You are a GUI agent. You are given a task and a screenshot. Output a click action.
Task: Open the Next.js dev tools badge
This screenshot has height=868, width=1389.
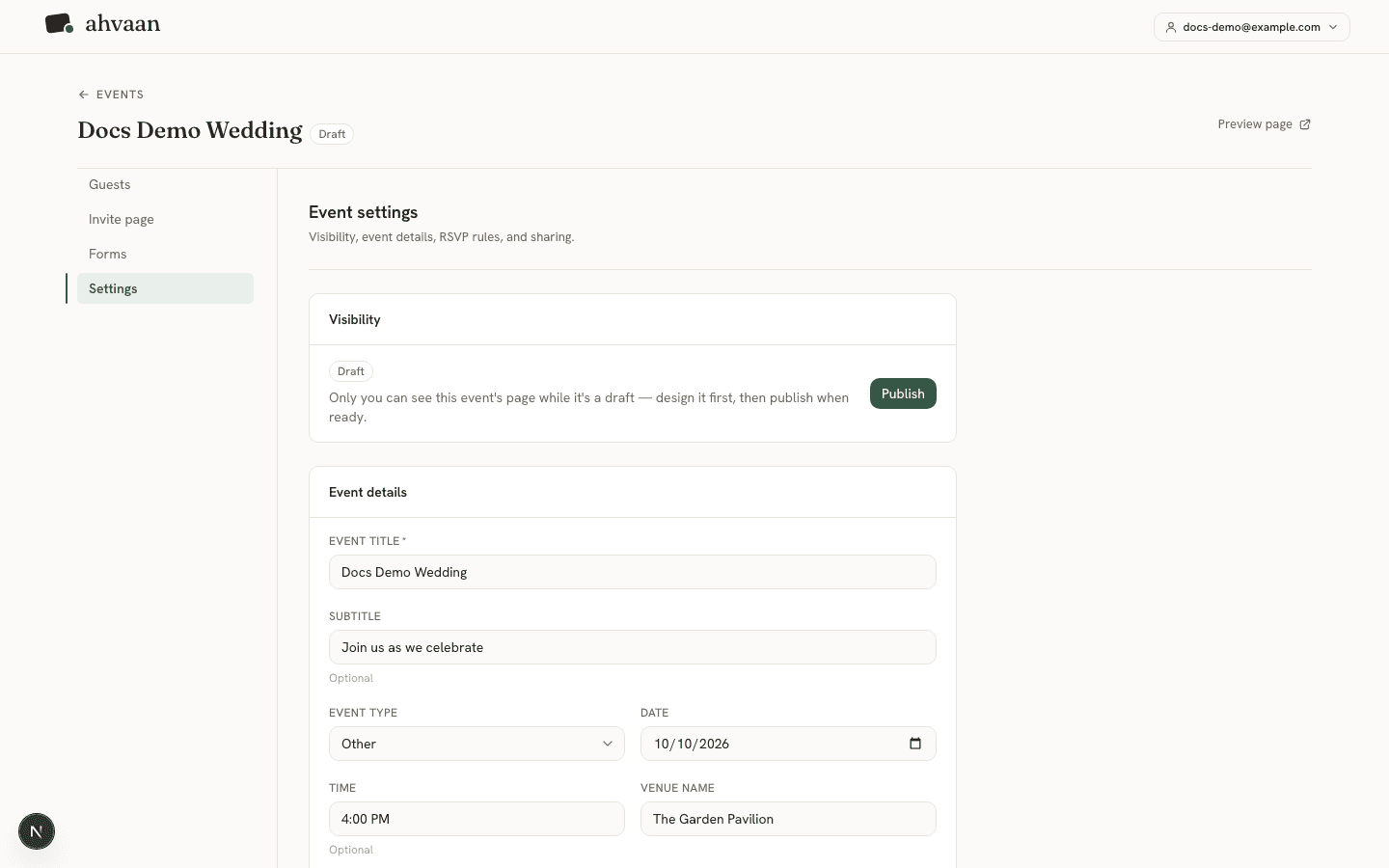37,831
